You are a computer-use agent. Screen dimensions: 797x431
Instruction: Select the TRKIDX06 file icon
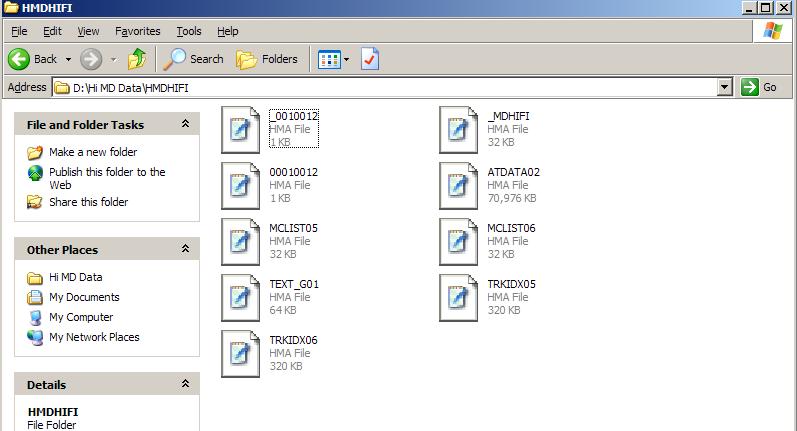point(240,354)
